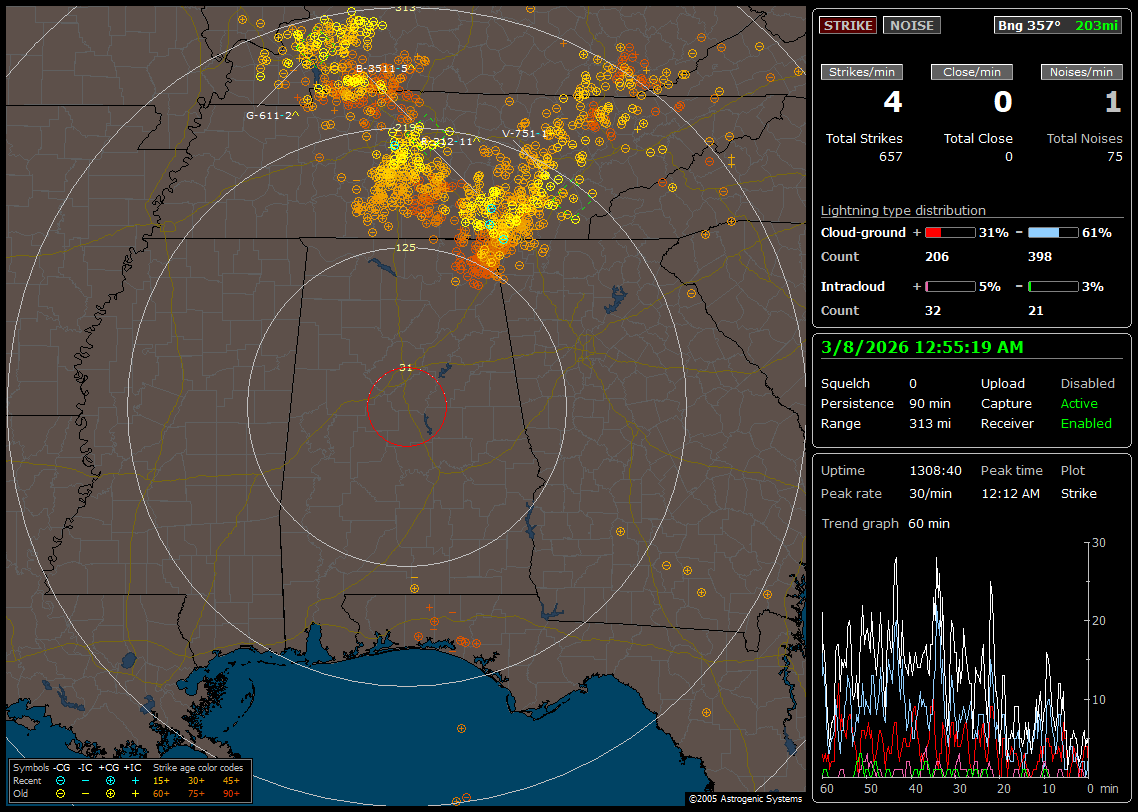Select the Strikes/min label tab
This screenshot has width=1138, height=812.
[x=862, y=72]
